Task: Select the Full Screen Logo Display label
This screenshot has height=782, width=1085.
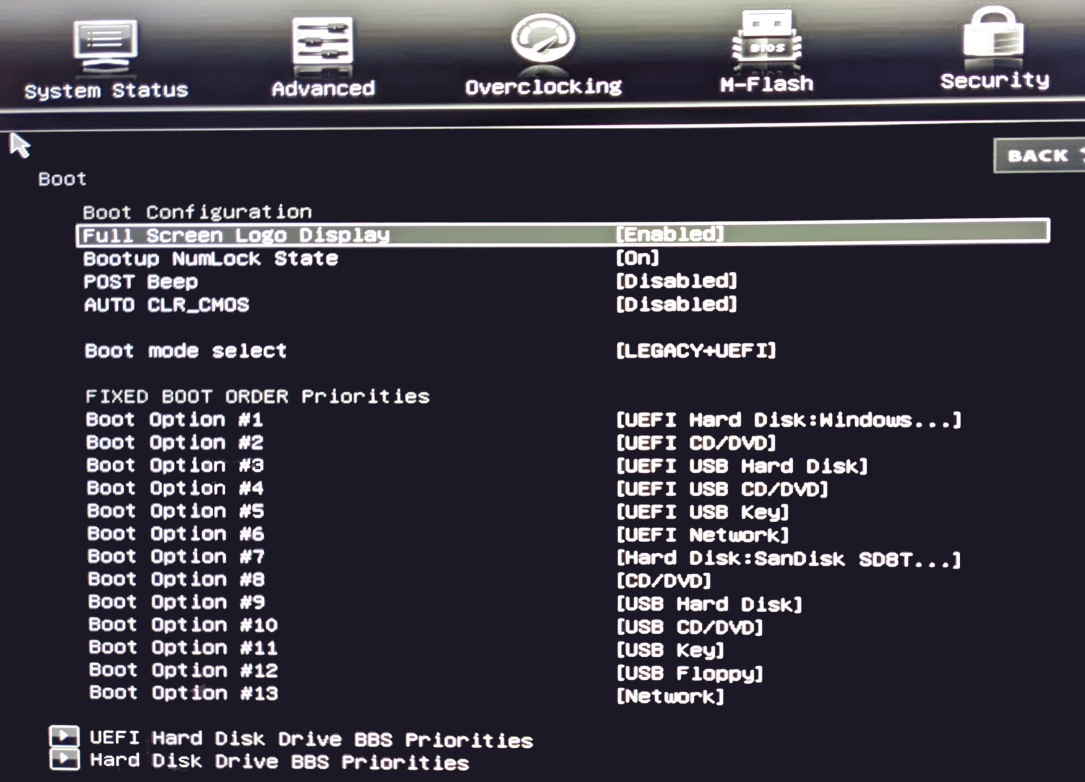Action: click(x=236, y=235)
